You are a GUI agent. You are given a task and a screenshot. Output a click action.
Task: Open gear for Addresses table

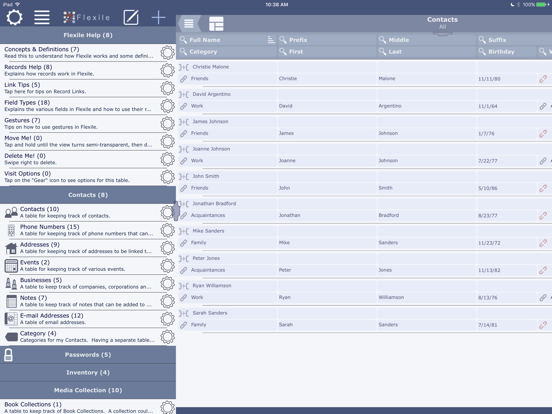point(168,248)
